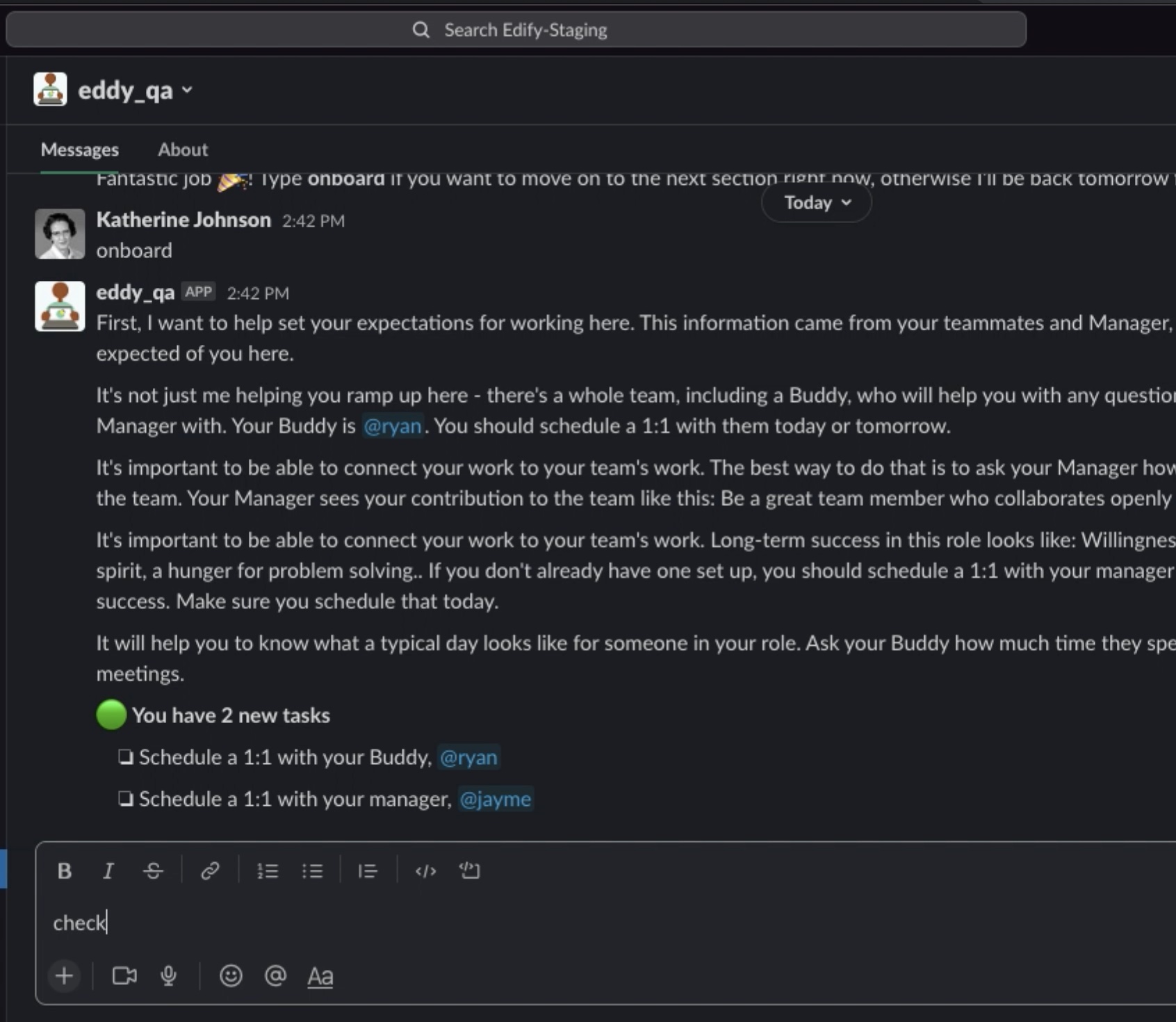Toggle bold formatting in the message composer

pyautogui.click(x=64, y=871)
